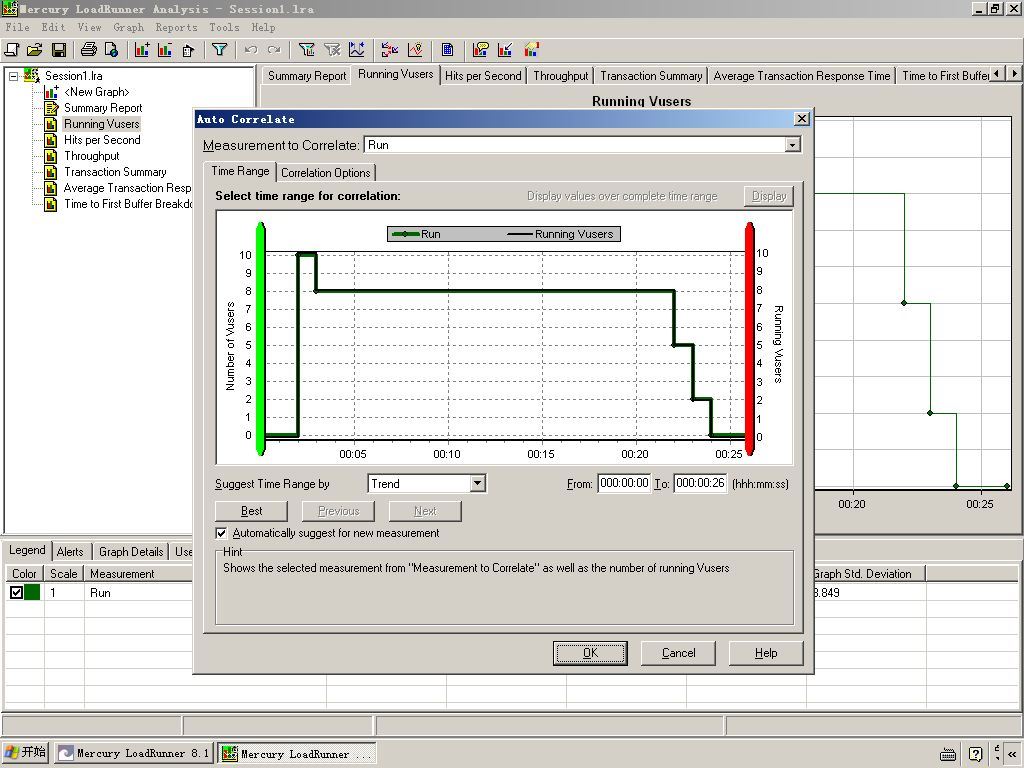This screenshot has height=768, width=1024.
Task: Click the New Session toolbar icon
Action: point(12,50)
